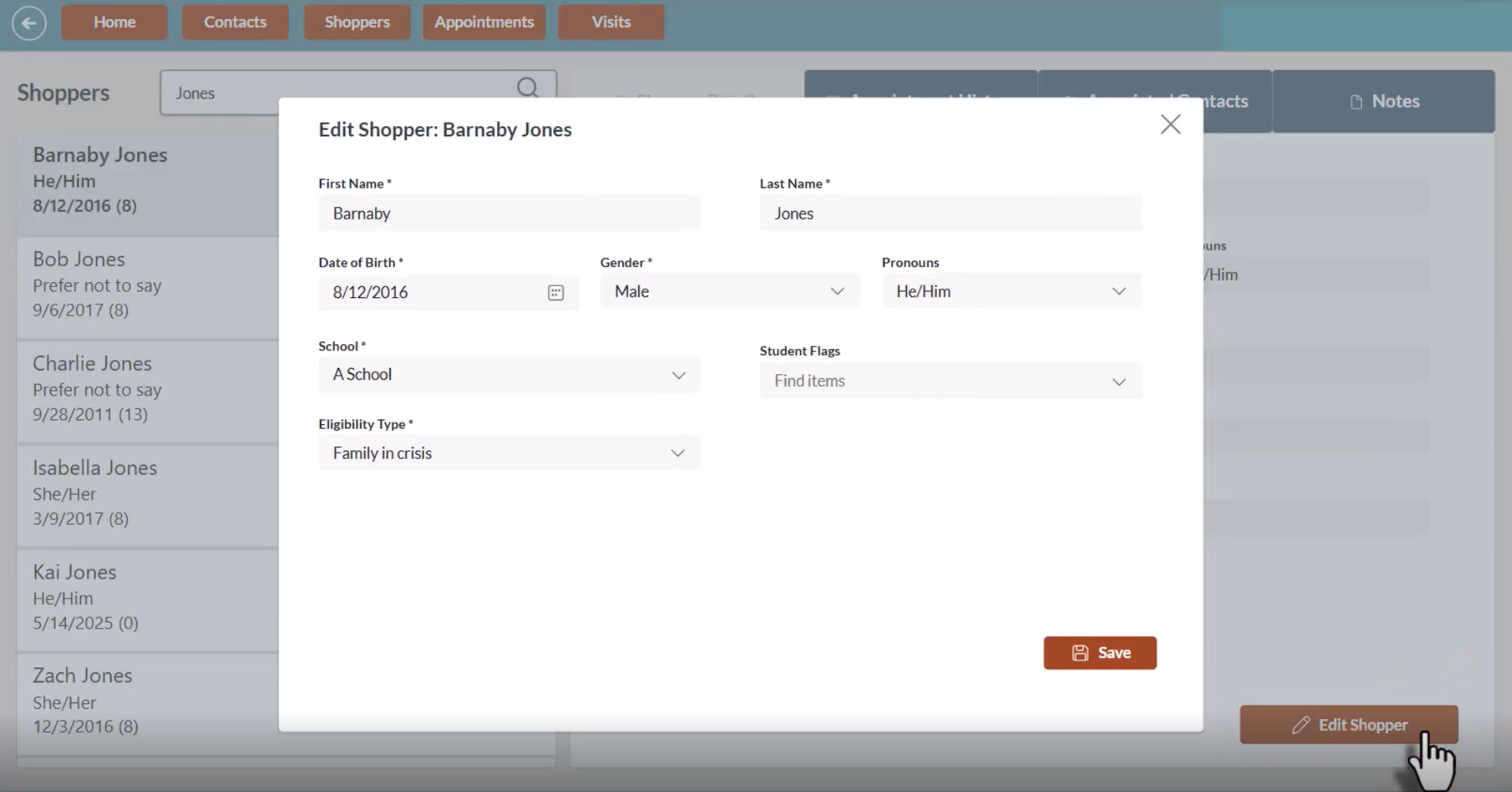Viewport: 1512px width, 792px height.
Task: Click inside the First Name field
Action: [509, 212]
